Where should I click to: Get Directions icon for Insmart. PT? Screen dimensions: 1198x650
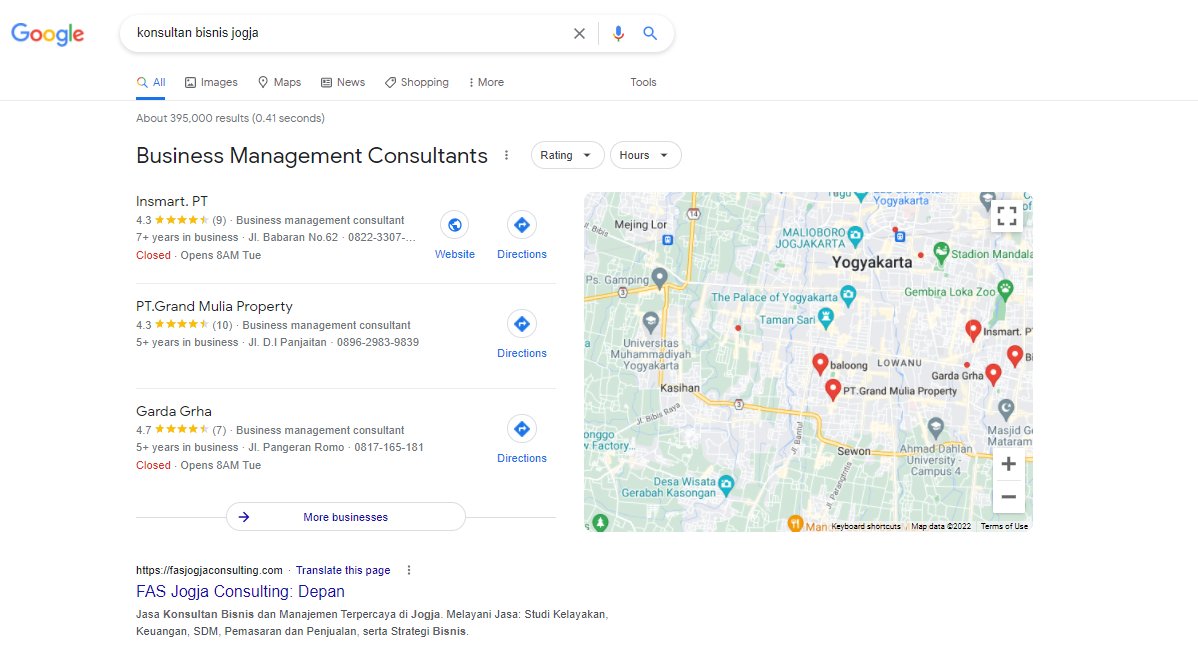coord(522,225)
